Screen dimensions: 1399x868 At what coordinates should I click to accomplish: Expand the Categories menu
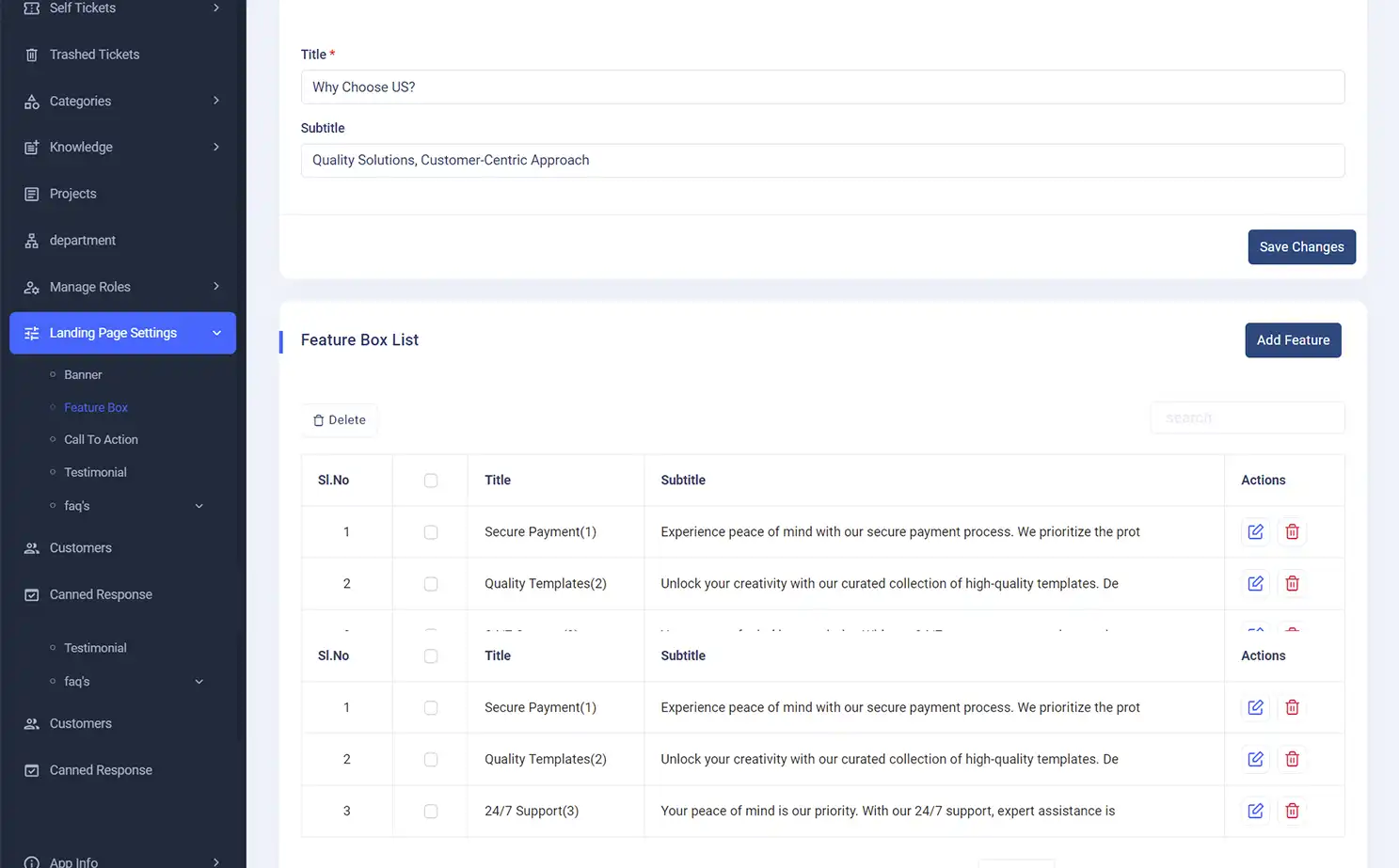pos(80,101)
